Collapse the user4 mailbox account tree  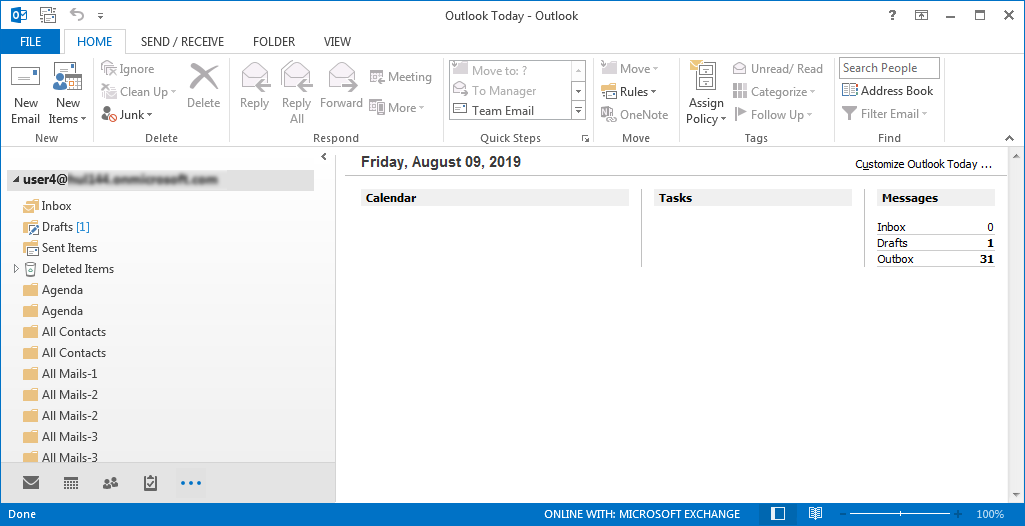pos(16,180)
